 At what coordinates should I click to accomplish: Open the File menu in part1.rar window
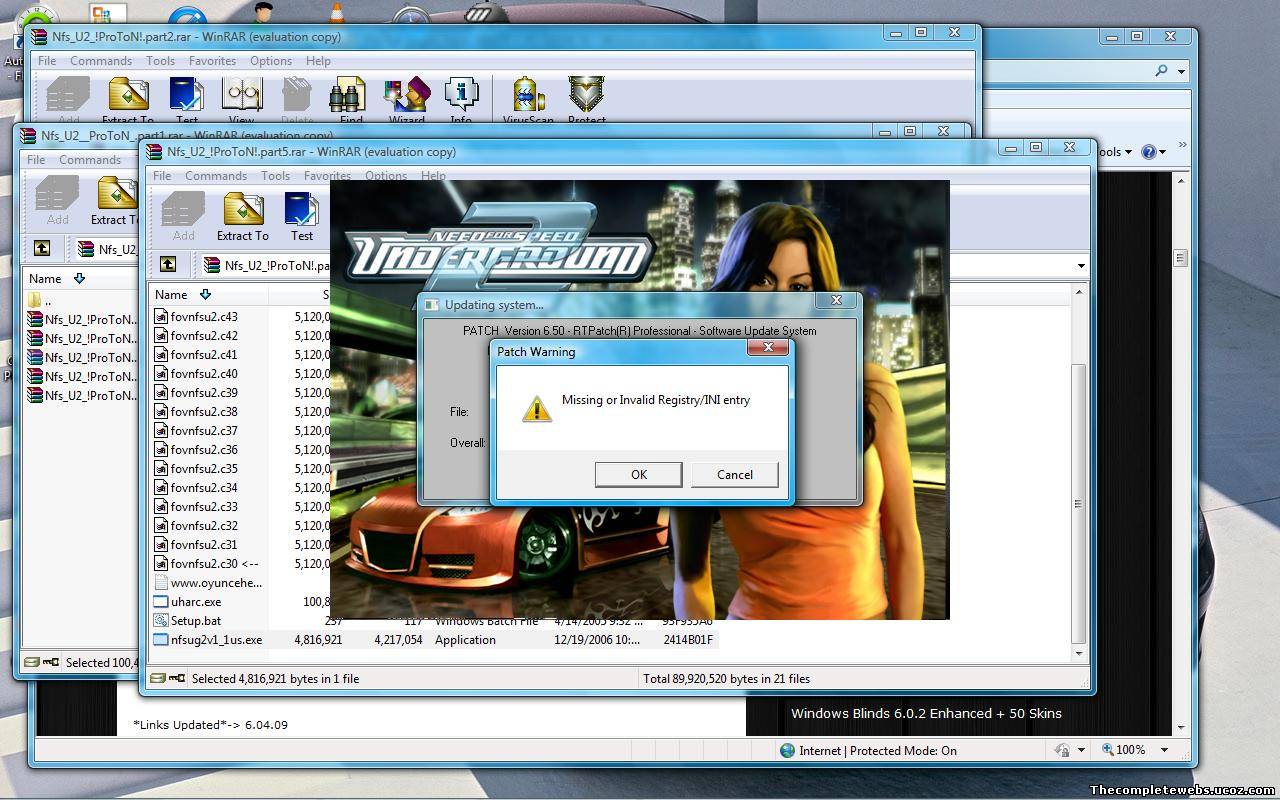coord(36,160)
